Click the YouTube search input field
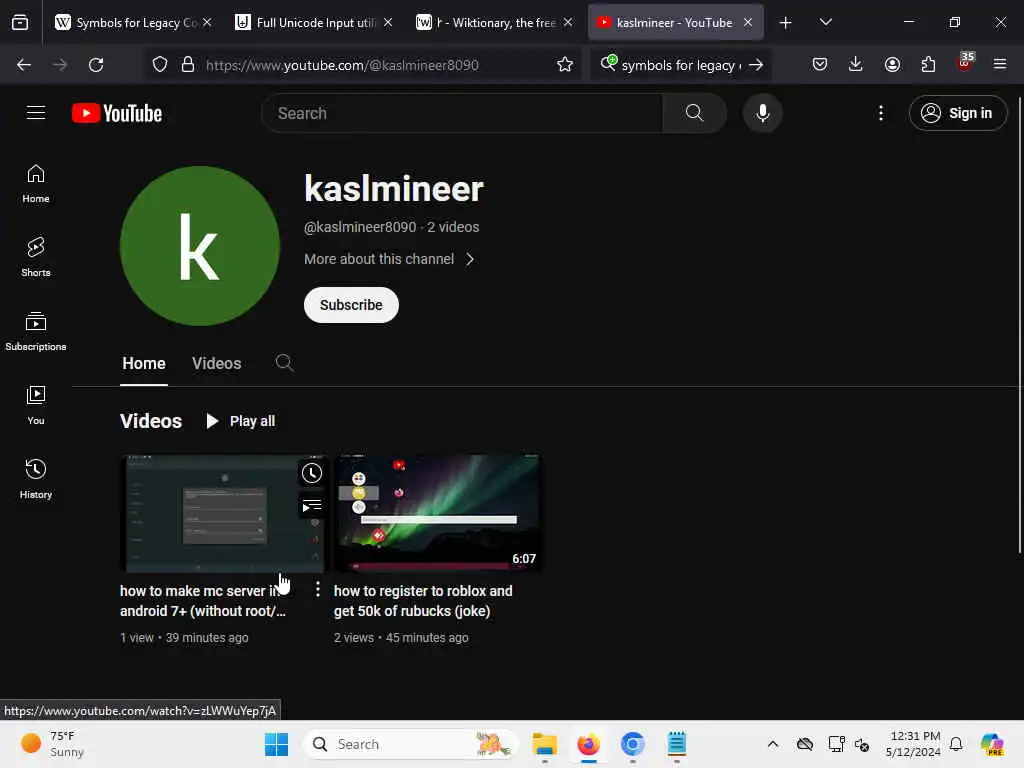This screenshot has height=768, width=1024. pos(462,113)
